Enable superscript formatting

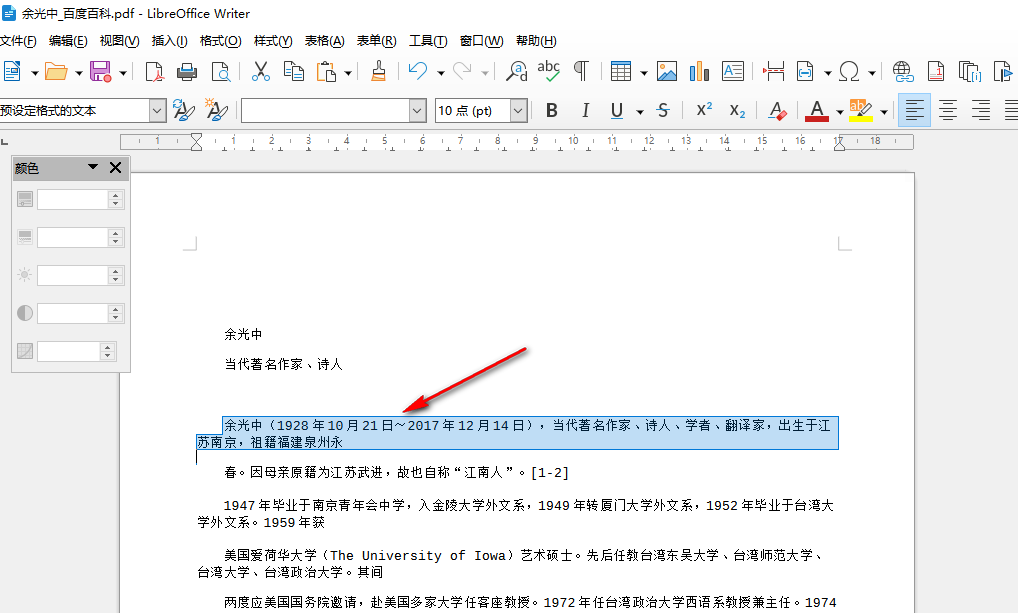[706, 110]
